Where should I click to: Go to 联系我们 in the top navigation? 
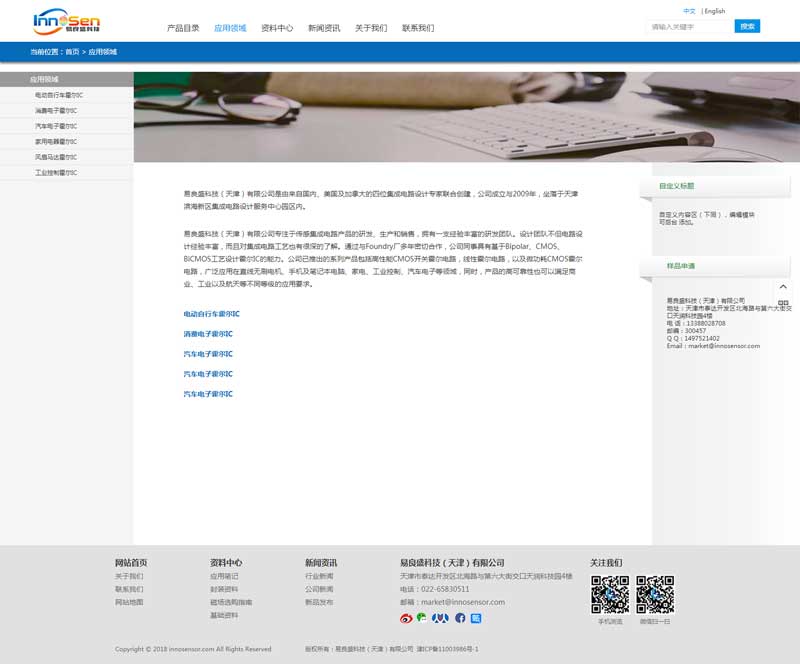click(418, 28)
